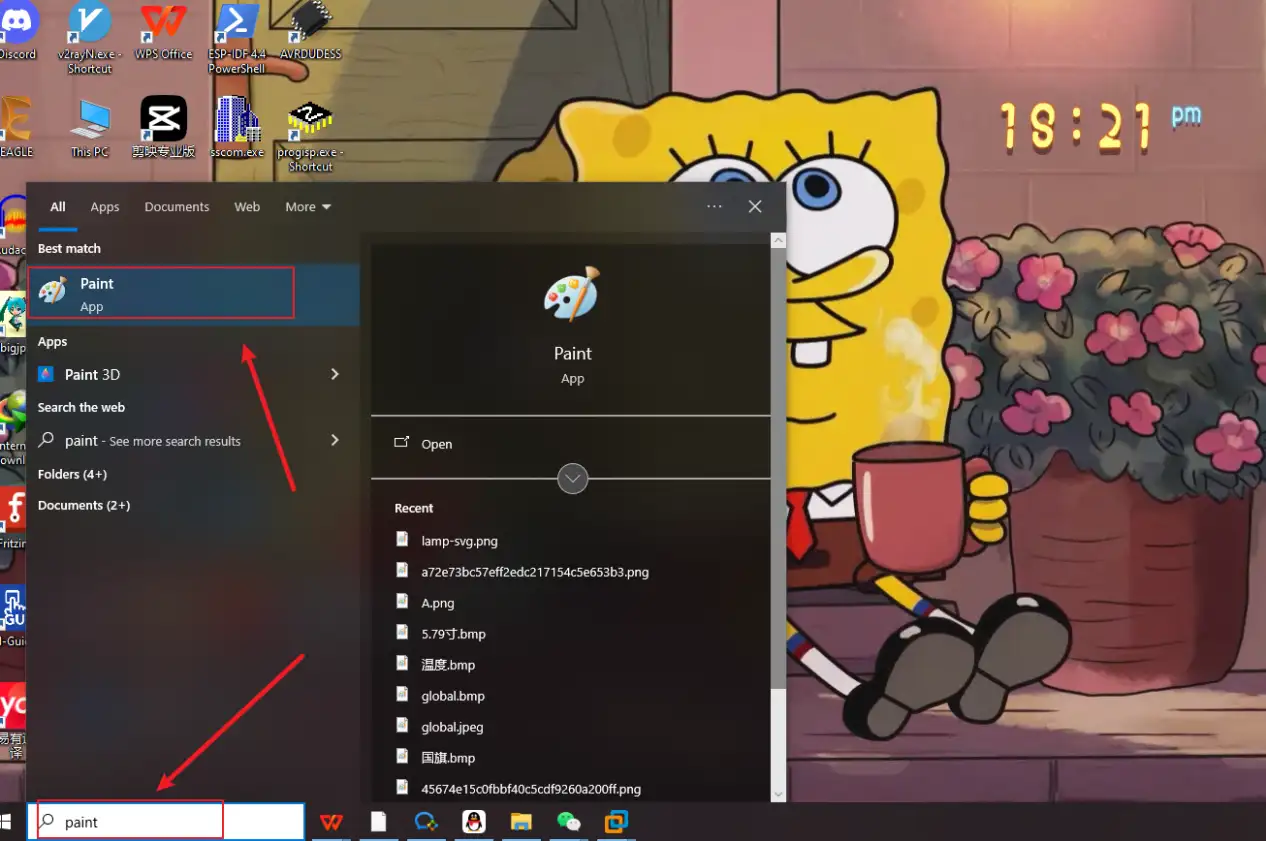Launch sscom.exe desktop icon
This screenshot has width=1266, height=841.
click(237, 125)
